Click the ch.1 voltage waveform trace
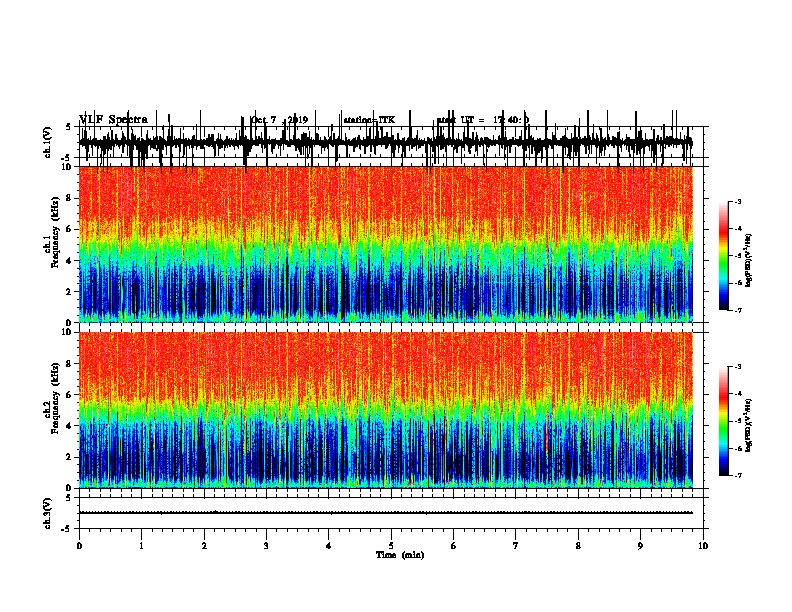Viewport: 792px width, 612px height. tap(385, 142)
